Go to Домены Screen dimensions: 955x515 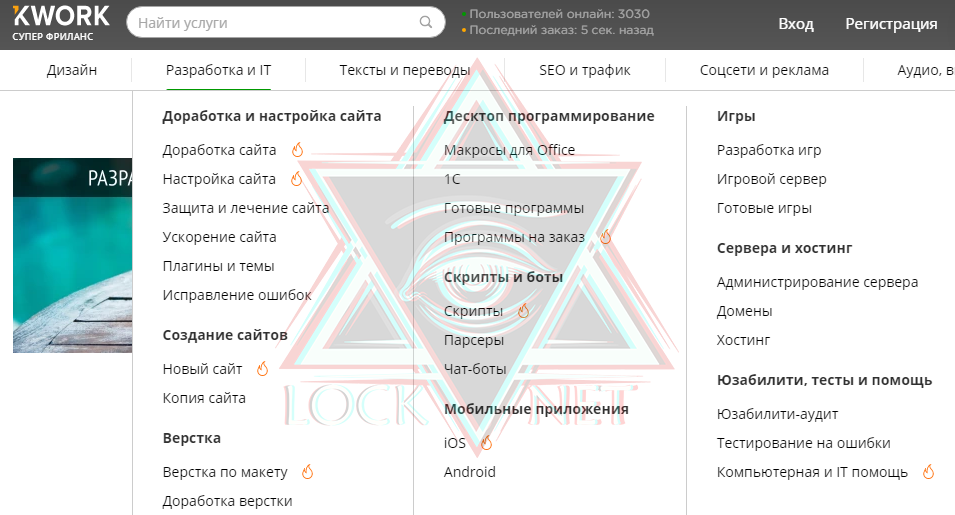(x=744, y=311)
